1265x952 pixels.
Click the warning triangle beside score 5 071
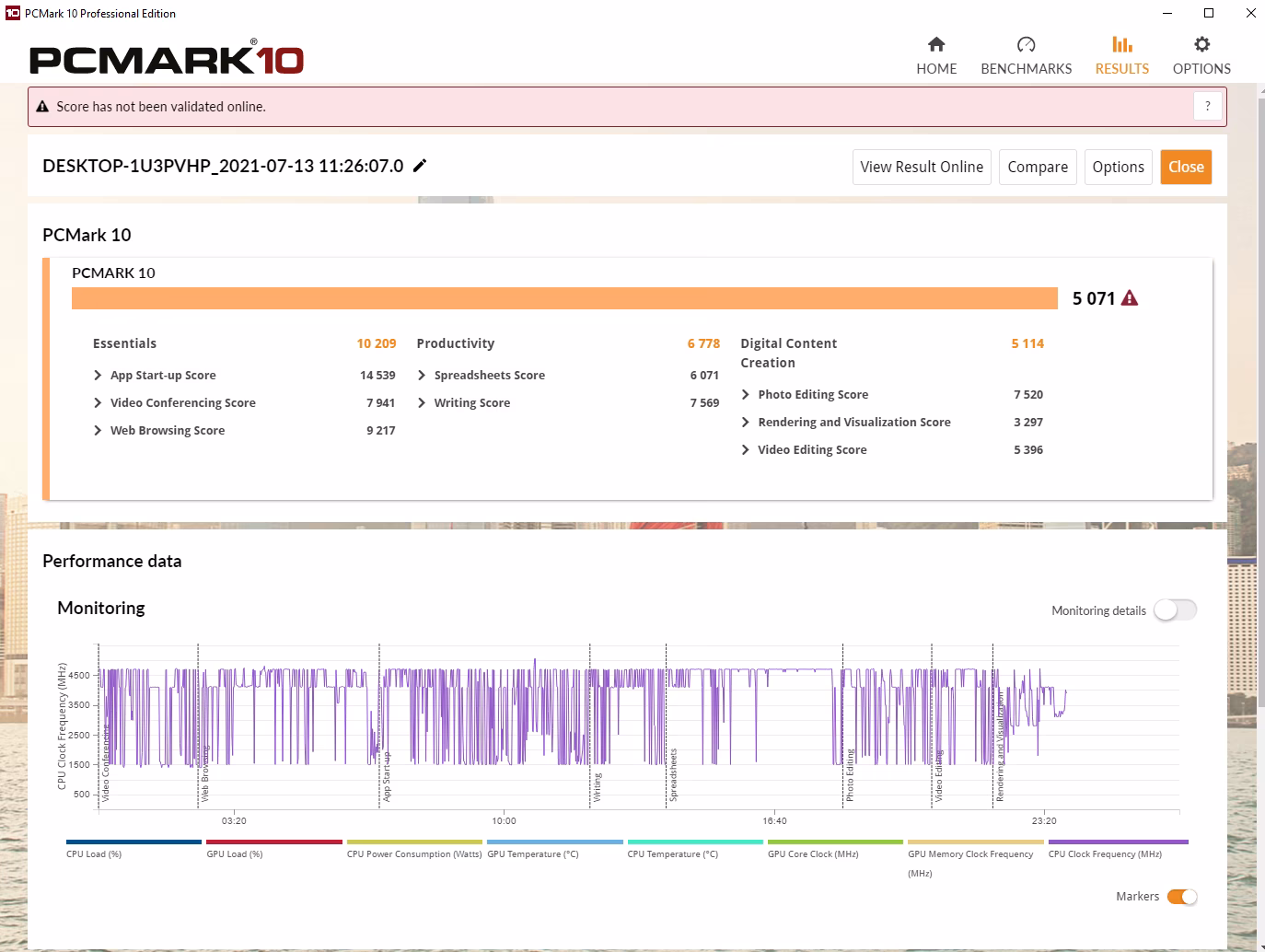1130,298
